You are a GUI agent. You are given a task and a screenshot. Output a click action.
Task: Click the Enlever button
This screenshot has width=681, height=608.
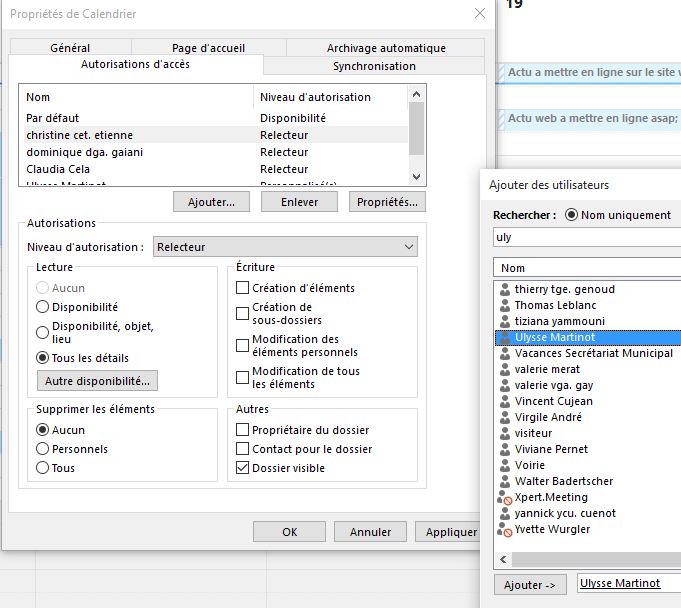299,202
